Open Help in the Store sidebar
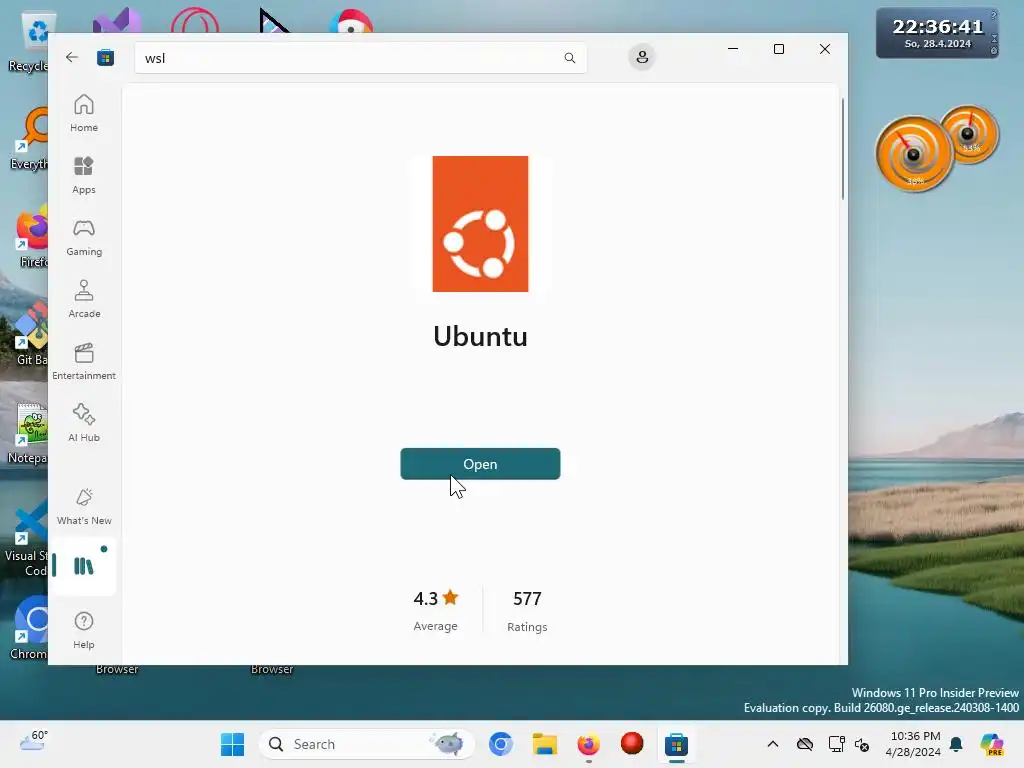Screen dimensions: 1024x768 tap(84, 630)
